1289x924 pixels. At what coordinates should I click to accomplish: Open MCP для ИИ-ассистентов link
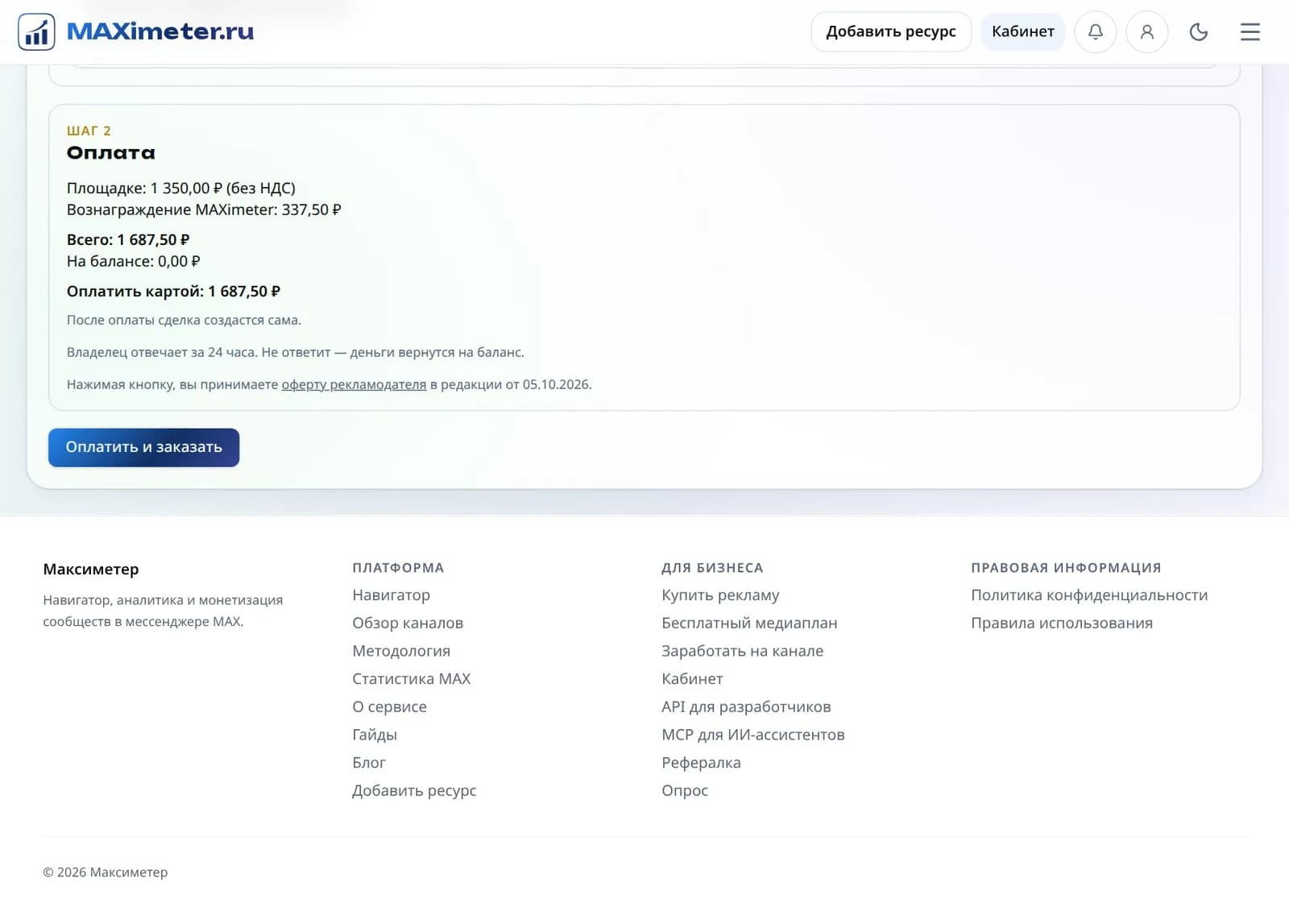click(x=752, y=735)
